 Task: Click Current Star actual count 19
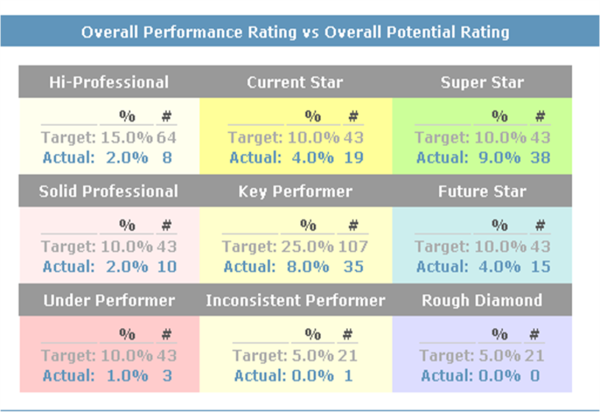[352, 157]
